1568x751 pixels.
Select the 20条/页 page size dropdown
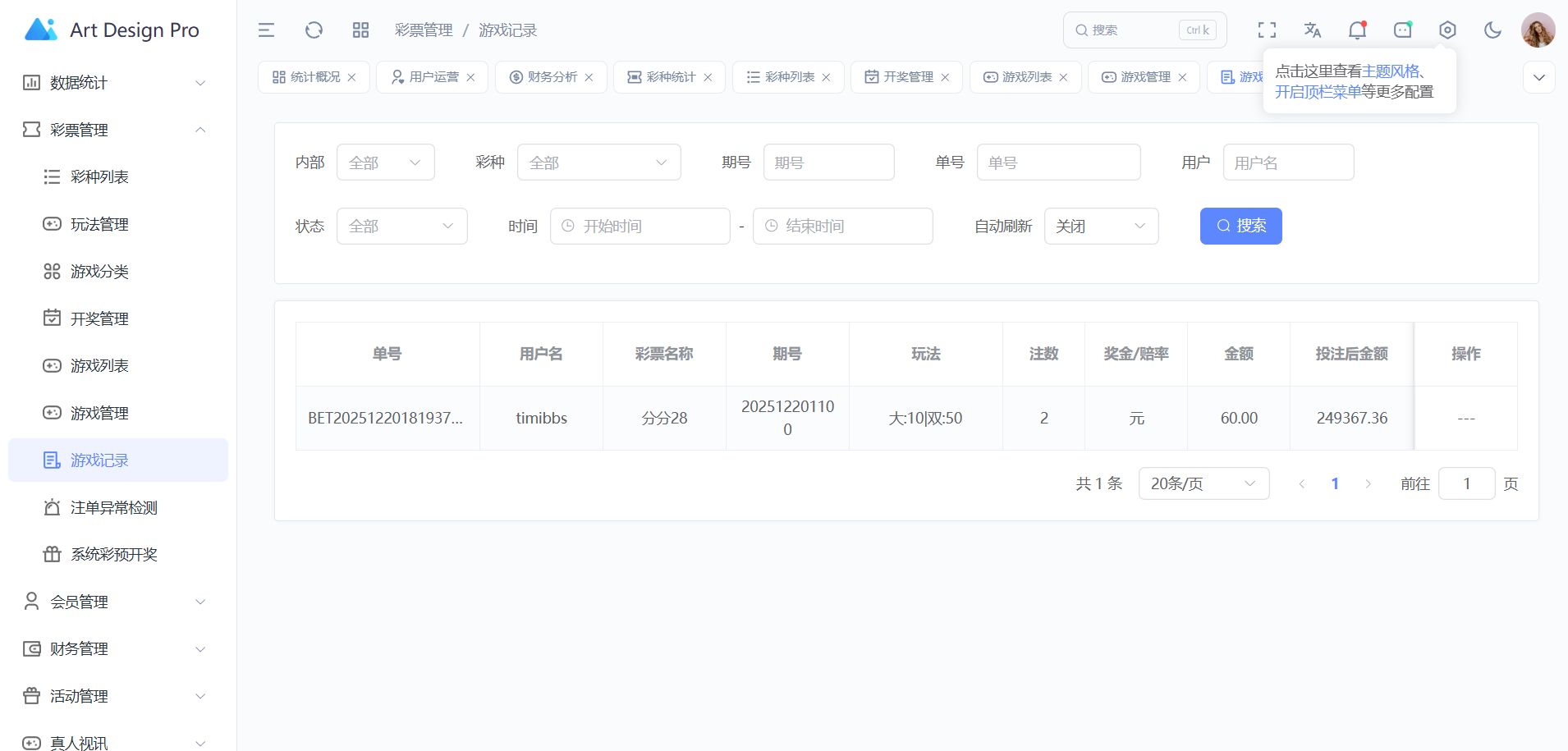pyautogui.click(x=1203, y=483)
